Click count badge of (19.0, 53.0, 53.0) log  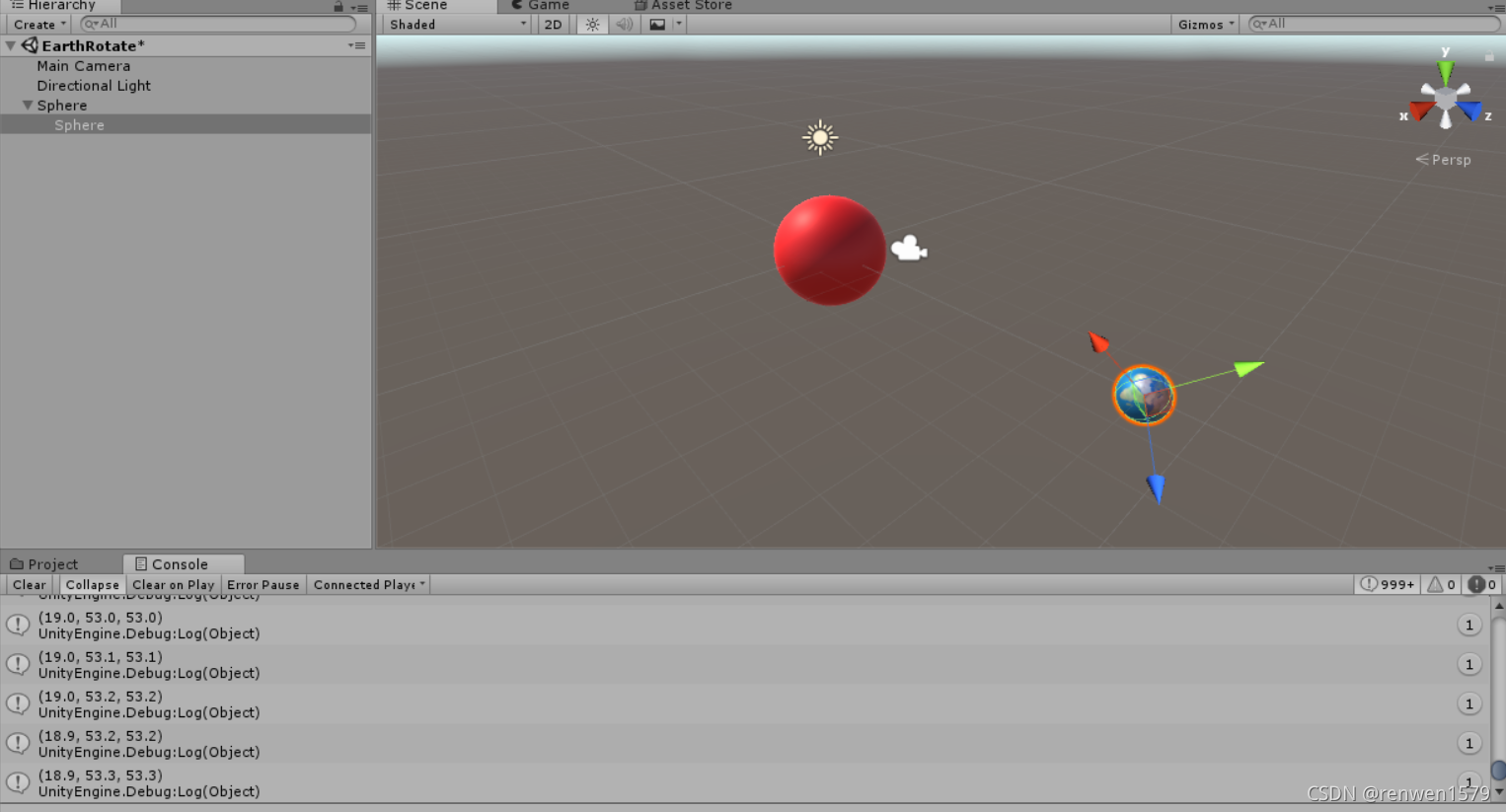click(1468, 625)
